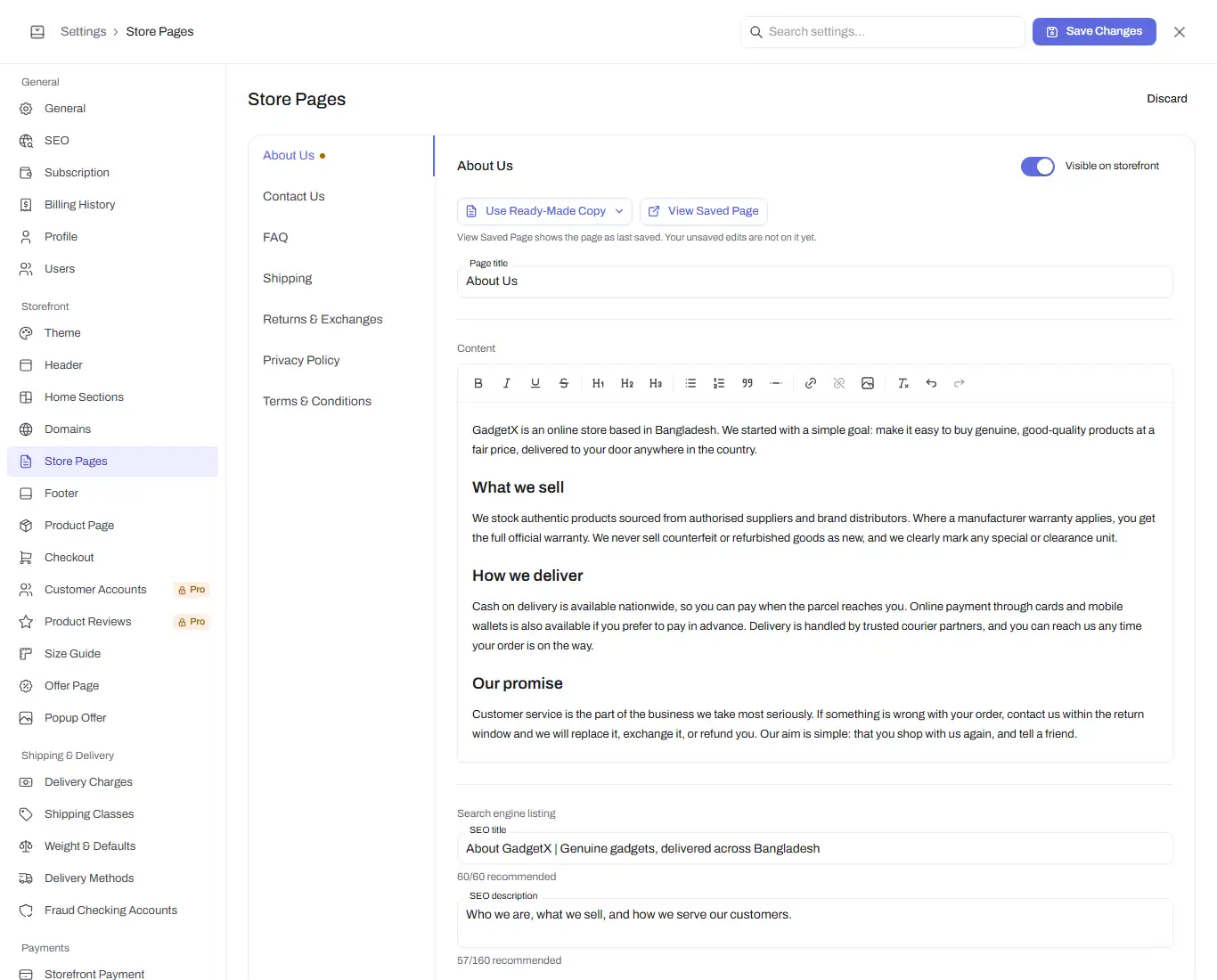Go to Customer Accounts Pro settings
The image size is (1217, 980).
[112, 590]
